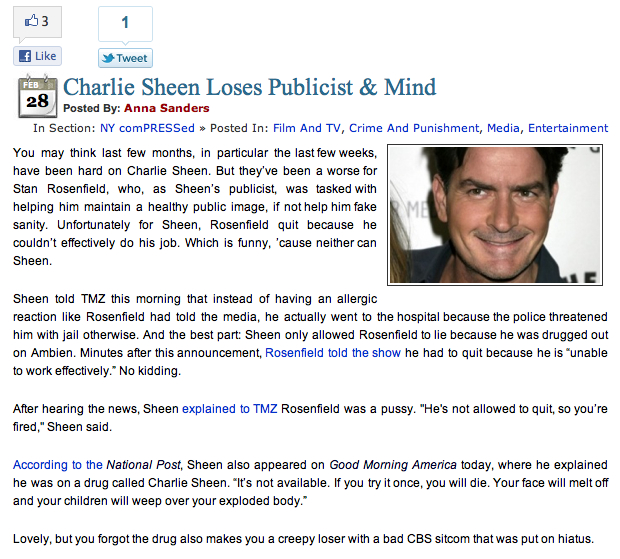Follow the 'Rosenfield told the show' link
620x559 pixels.
[x=333, y=353]
